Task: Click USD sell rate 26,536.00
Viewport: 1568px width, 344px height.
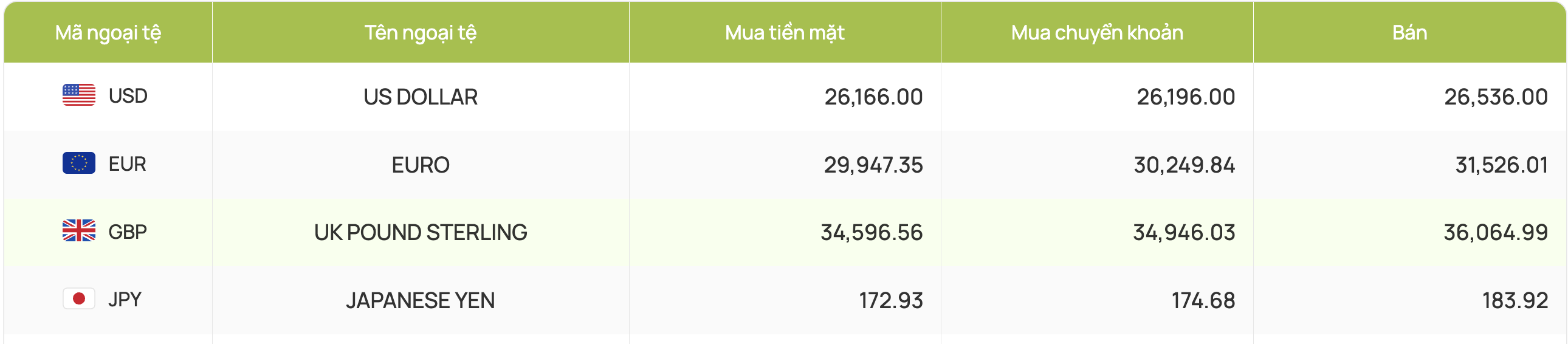Action: coord(1496,97)
